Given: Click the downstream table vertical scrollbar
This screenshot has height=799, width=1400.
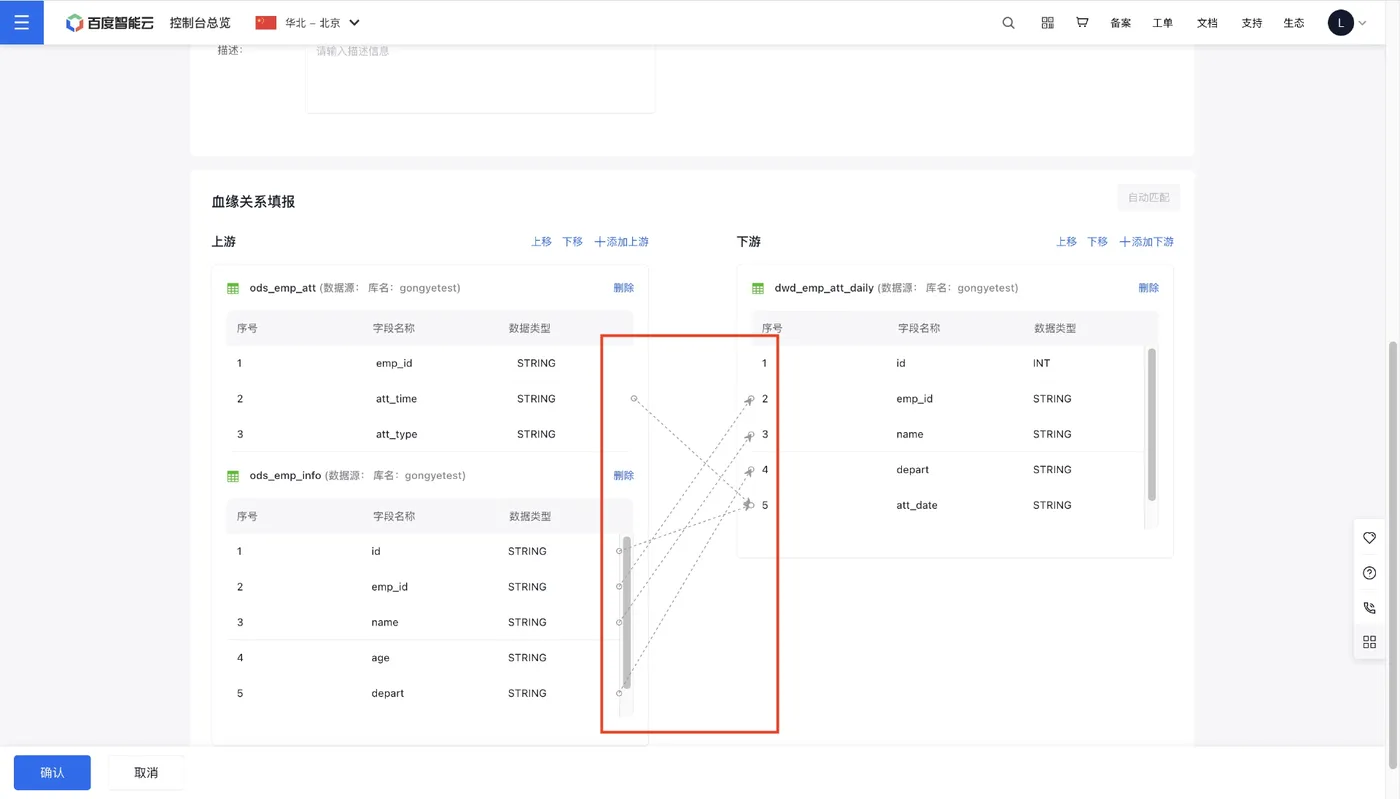Looking at the screenshot, I should [x=1152, y=425].
